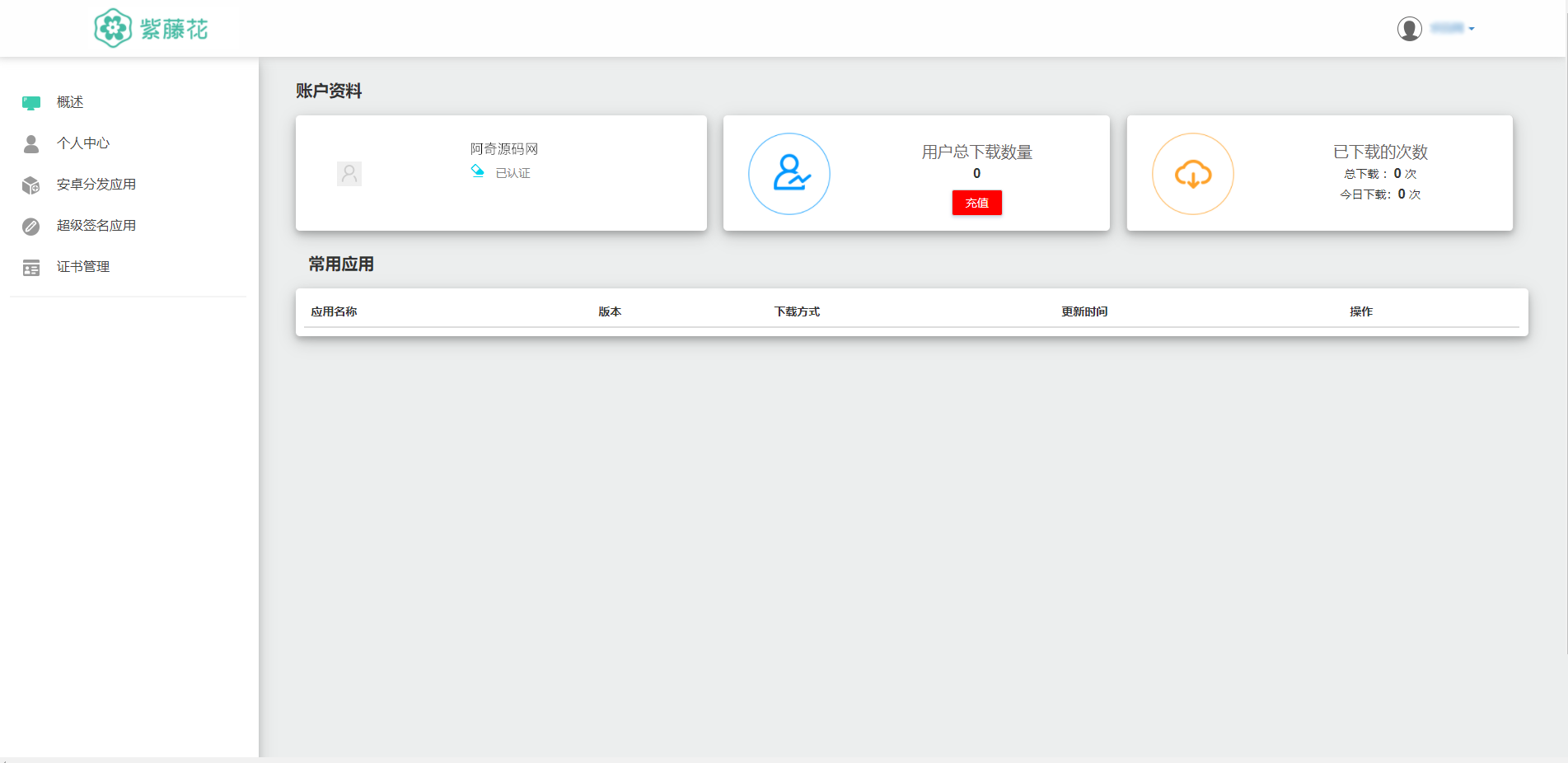
Task: Click the orange cloud download icon
Action: [x=1192, y=174]
